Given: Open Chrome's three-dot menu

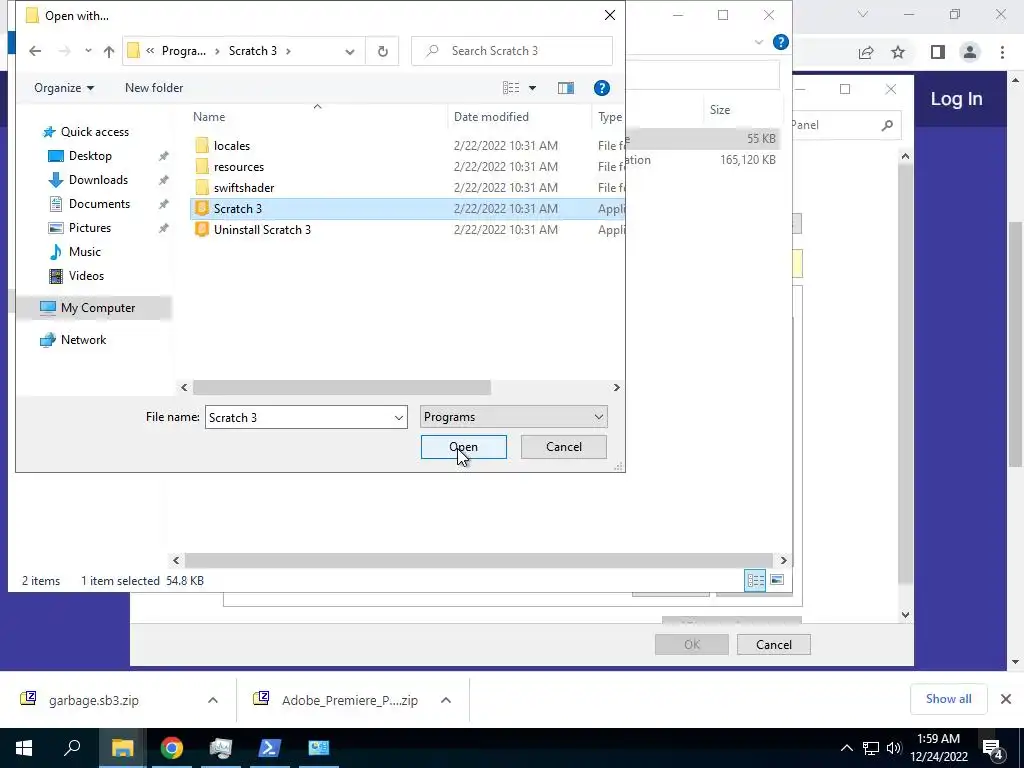Looking at the screenshot, I should pyautogui.click(x=1002, y=52).
